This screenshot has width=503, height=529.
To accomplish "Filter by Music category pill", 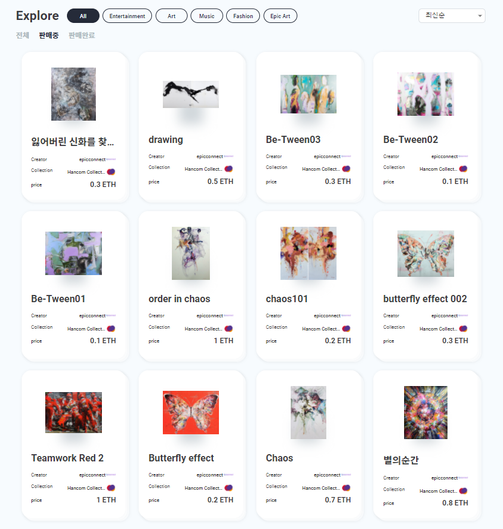I will click(206, 16).
